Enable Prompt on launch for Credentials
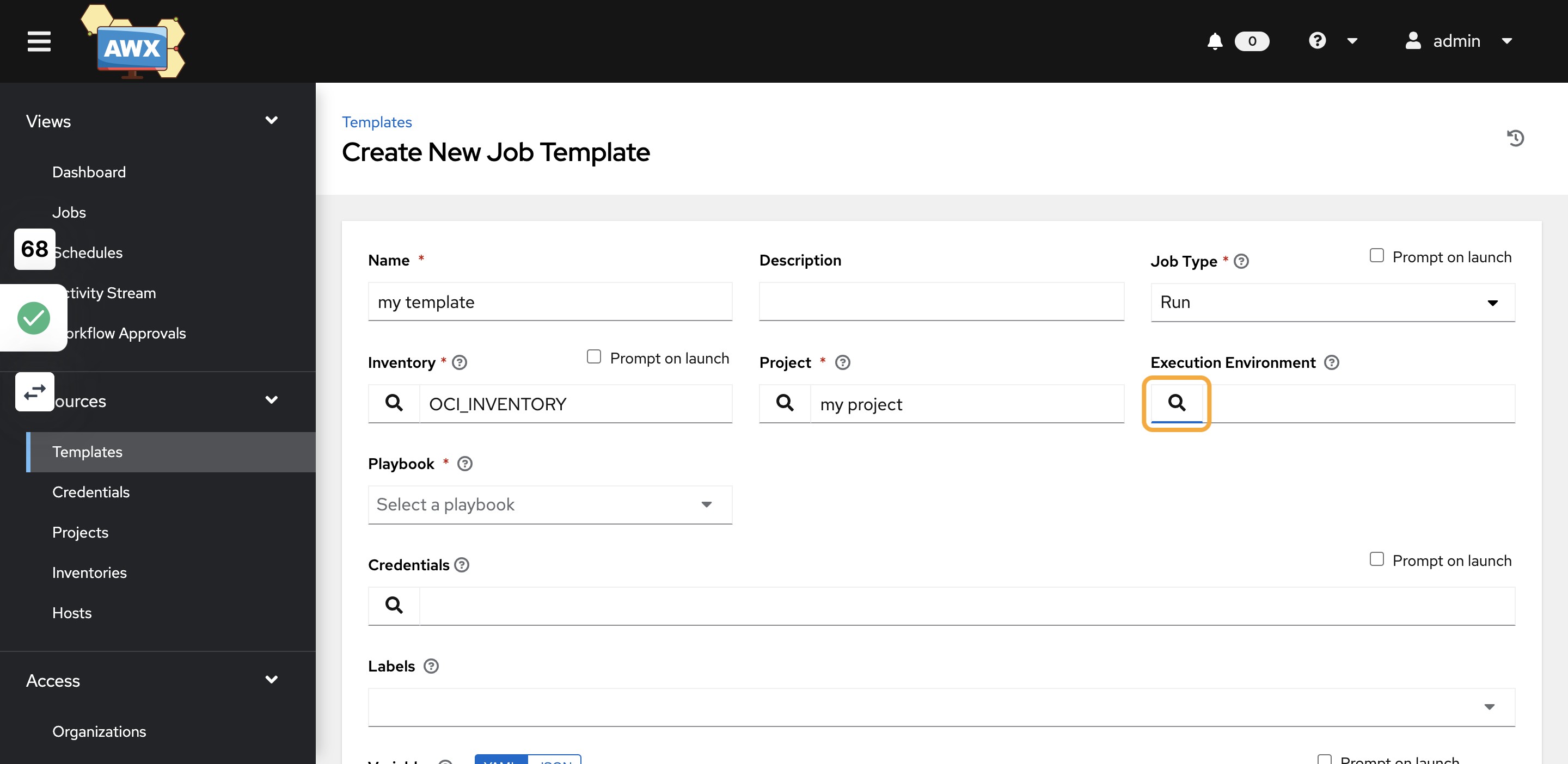1568x764 pixels. (1377, 559)
